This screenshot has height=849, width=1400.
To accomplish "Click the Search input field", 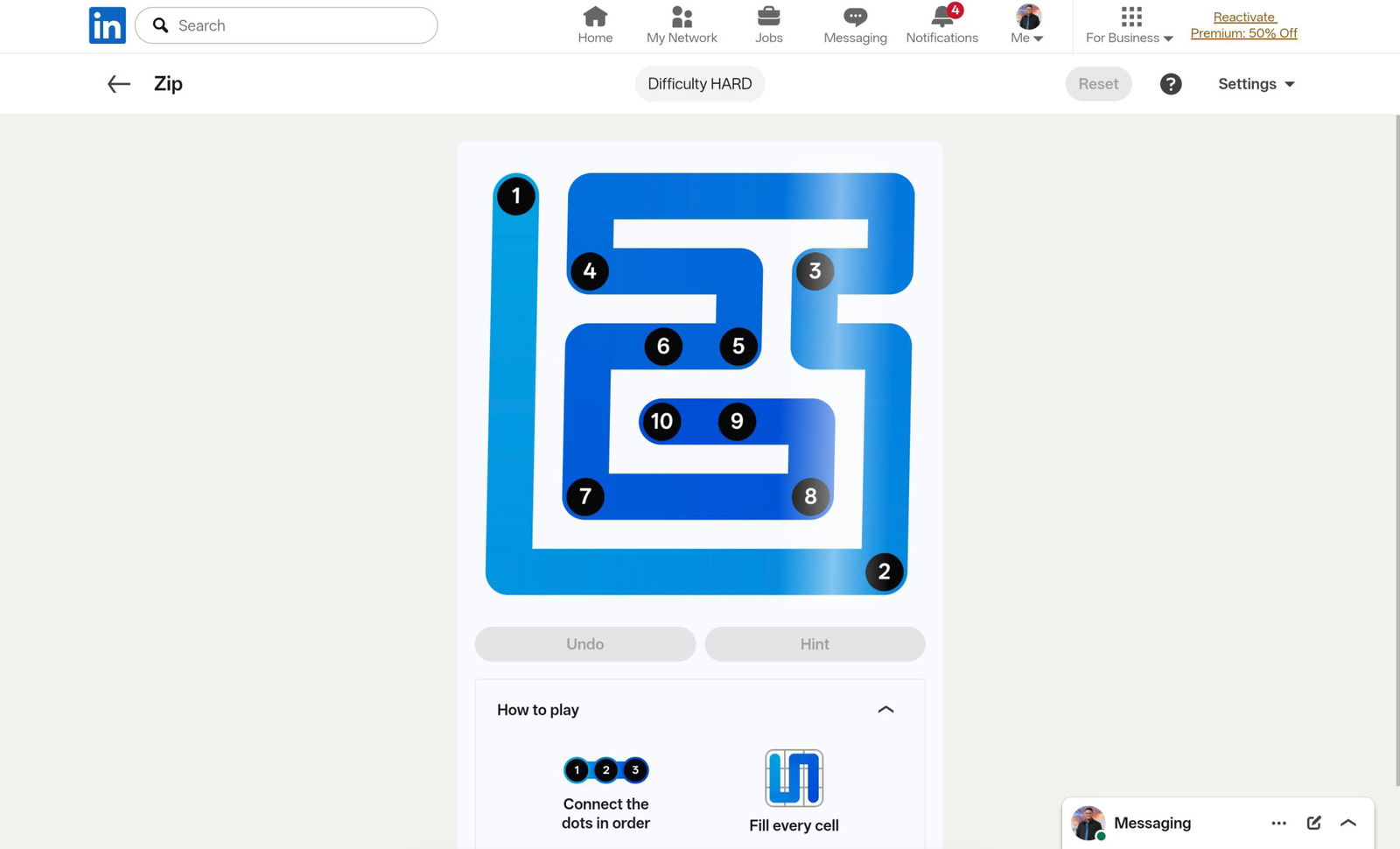I will coord(286,25).
